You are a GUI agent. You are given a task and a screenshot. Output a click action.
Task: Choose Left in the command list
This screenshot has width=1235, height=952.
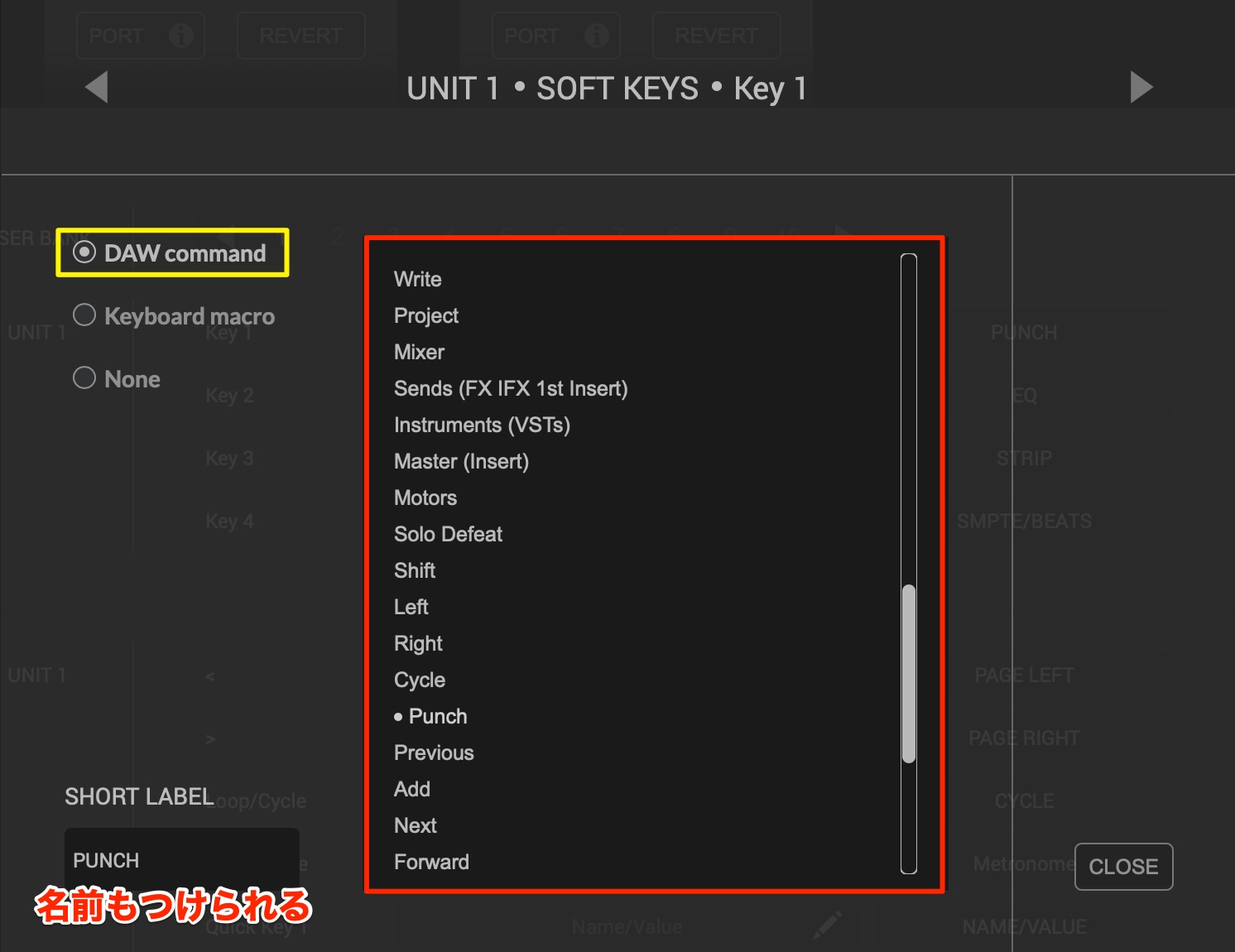(411, 607)
